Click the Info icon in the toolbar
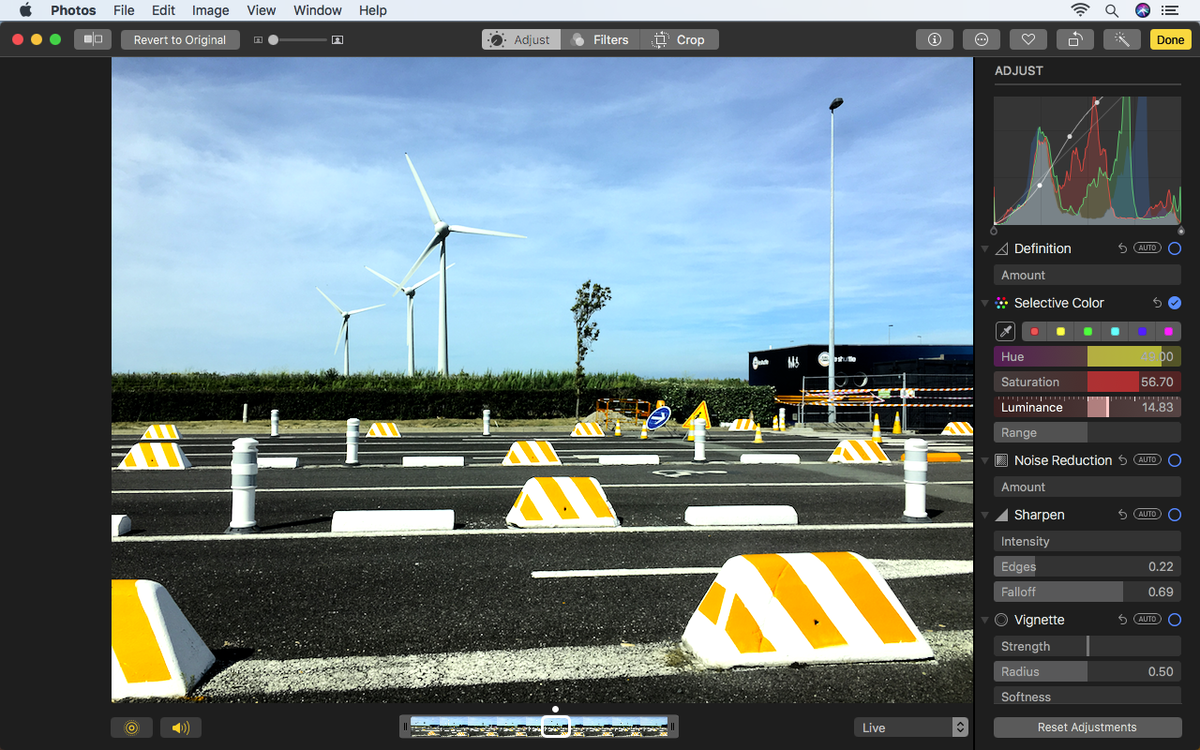Image resolution: width=1200 pixels, height=750 pixels. (934, 39)
